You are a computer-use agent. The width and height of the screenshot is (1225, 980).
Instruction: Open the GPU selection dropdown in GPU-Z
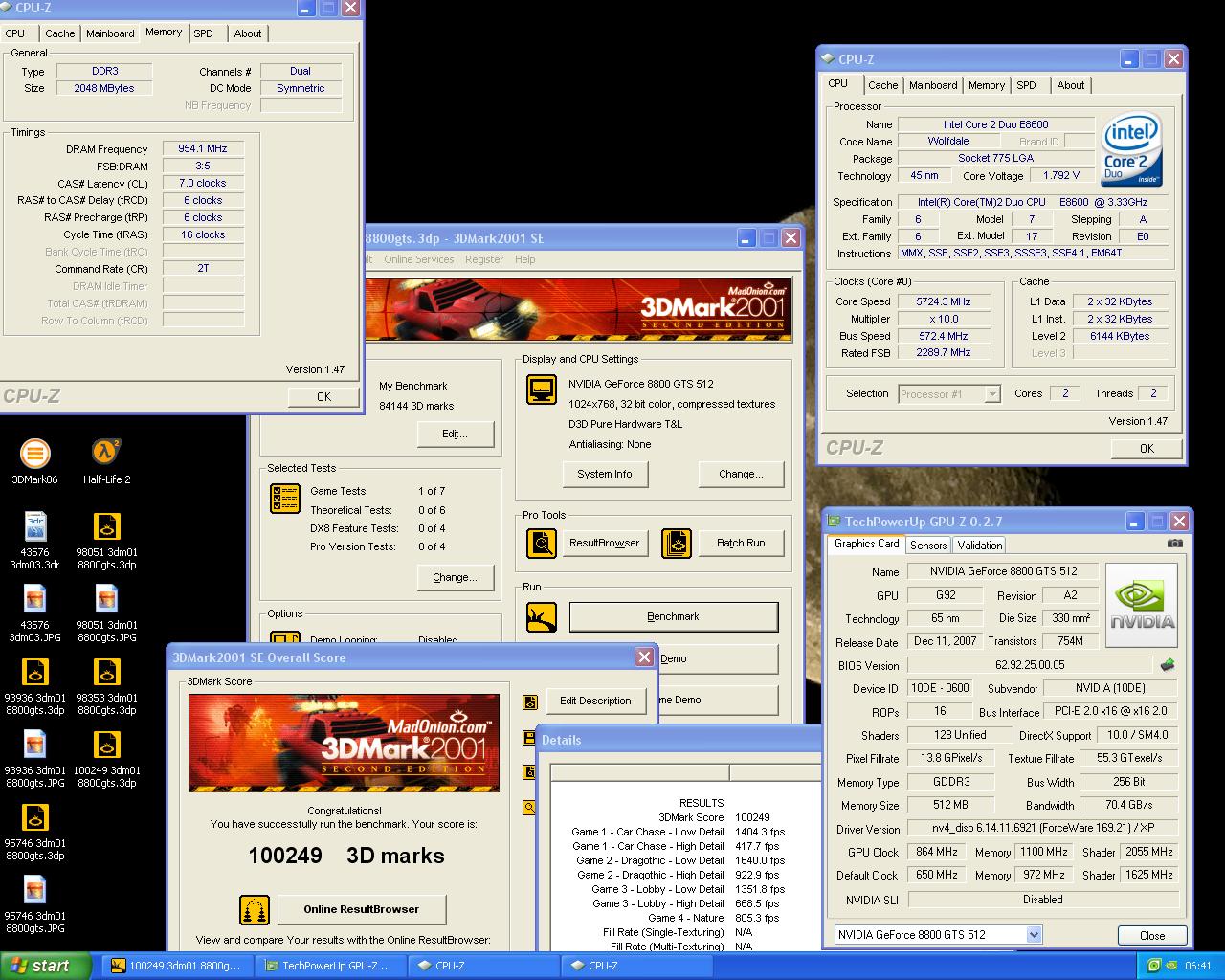[1034, 935]
